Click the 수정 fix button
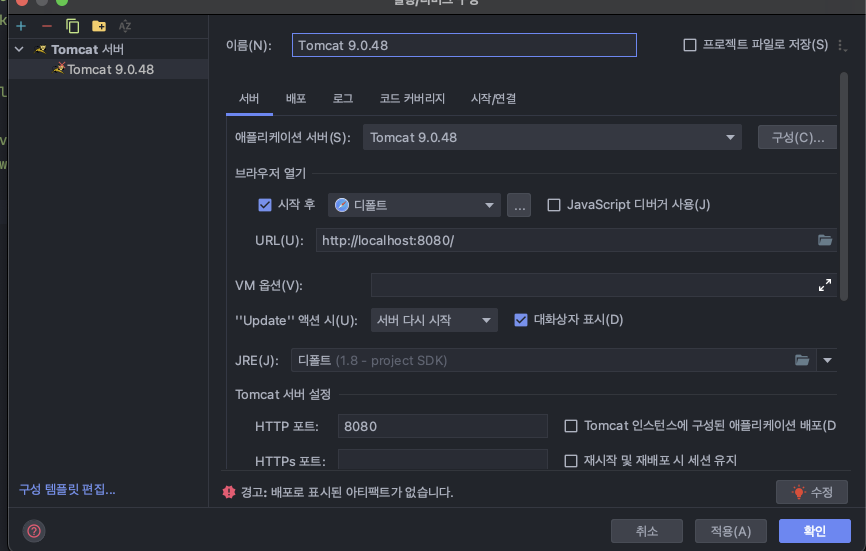The image size is (866, 551). 811,492
